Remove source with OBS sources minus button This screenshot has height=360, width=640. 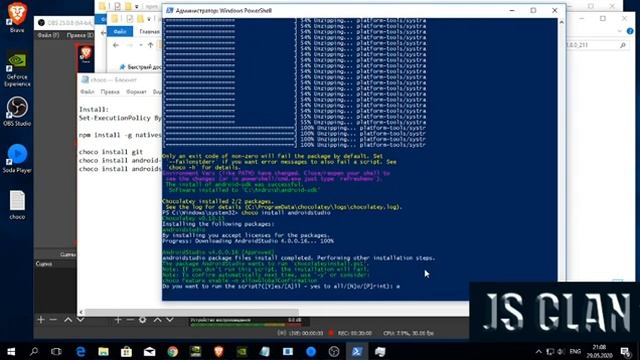click(130, 320)
